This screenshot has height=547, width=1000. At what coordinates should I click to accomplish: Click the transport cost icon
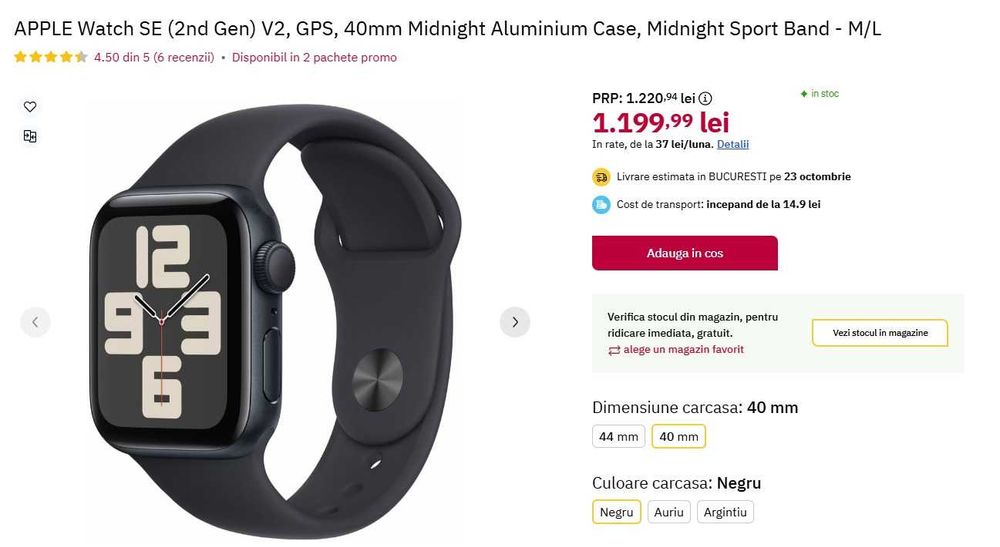point(601,205)
